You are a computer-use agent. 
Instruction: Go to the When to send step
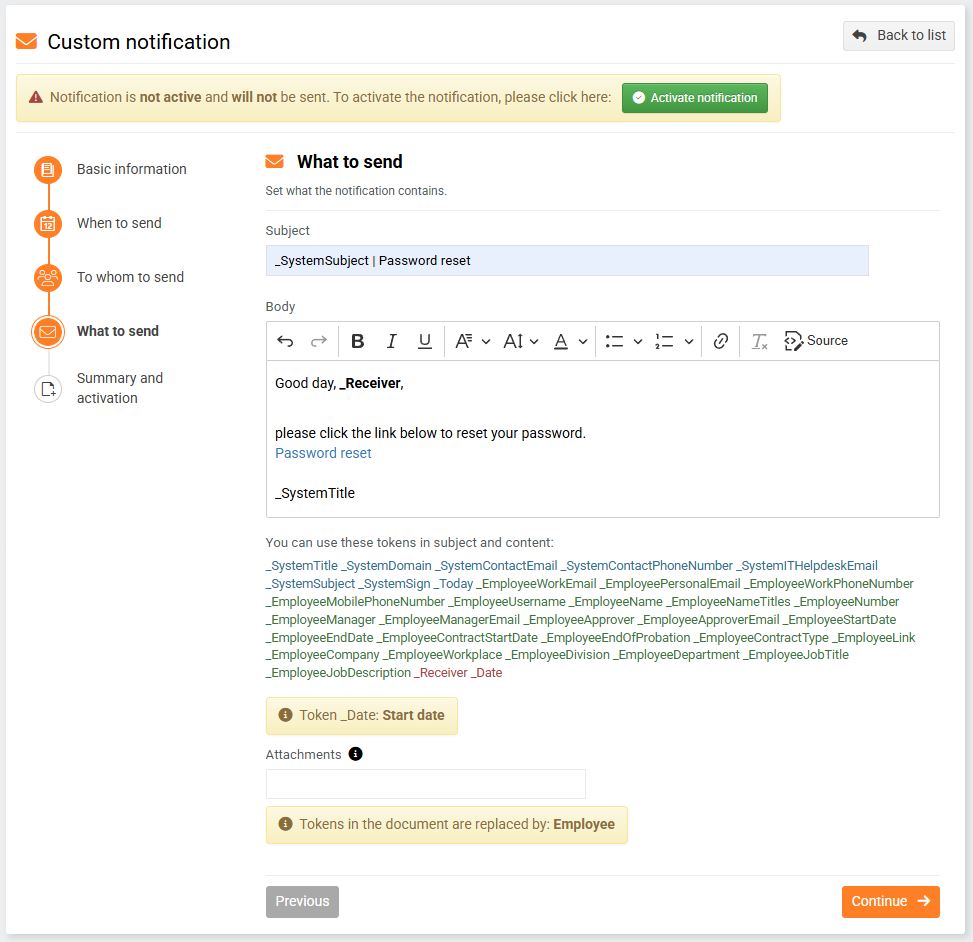point(119,223)
